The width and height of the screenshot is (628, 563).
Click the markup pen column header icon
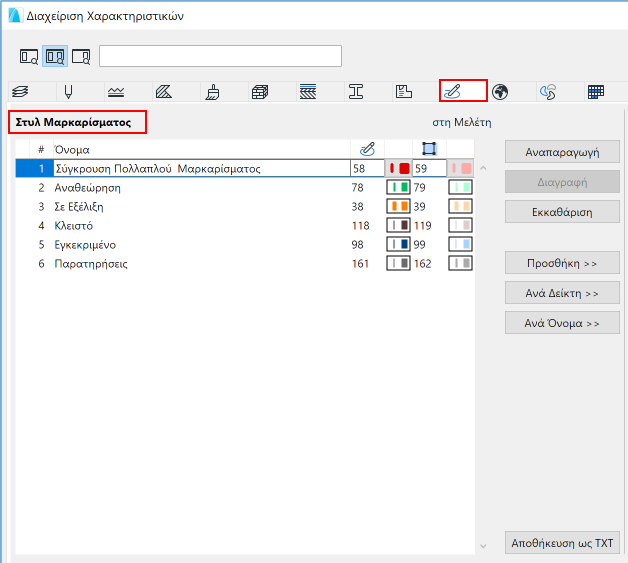point(367,149)
